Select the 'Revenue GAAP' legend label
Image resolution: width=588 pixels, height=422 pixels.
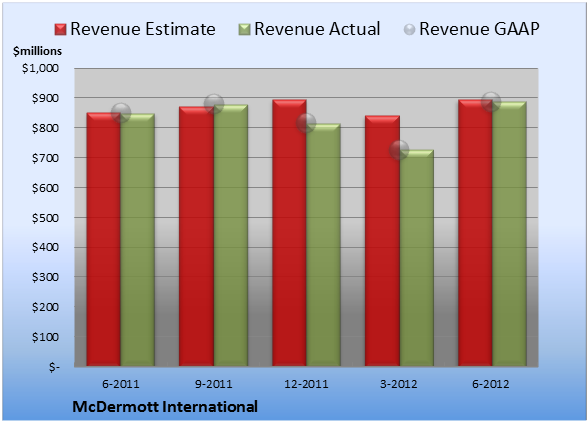(479, 29)
